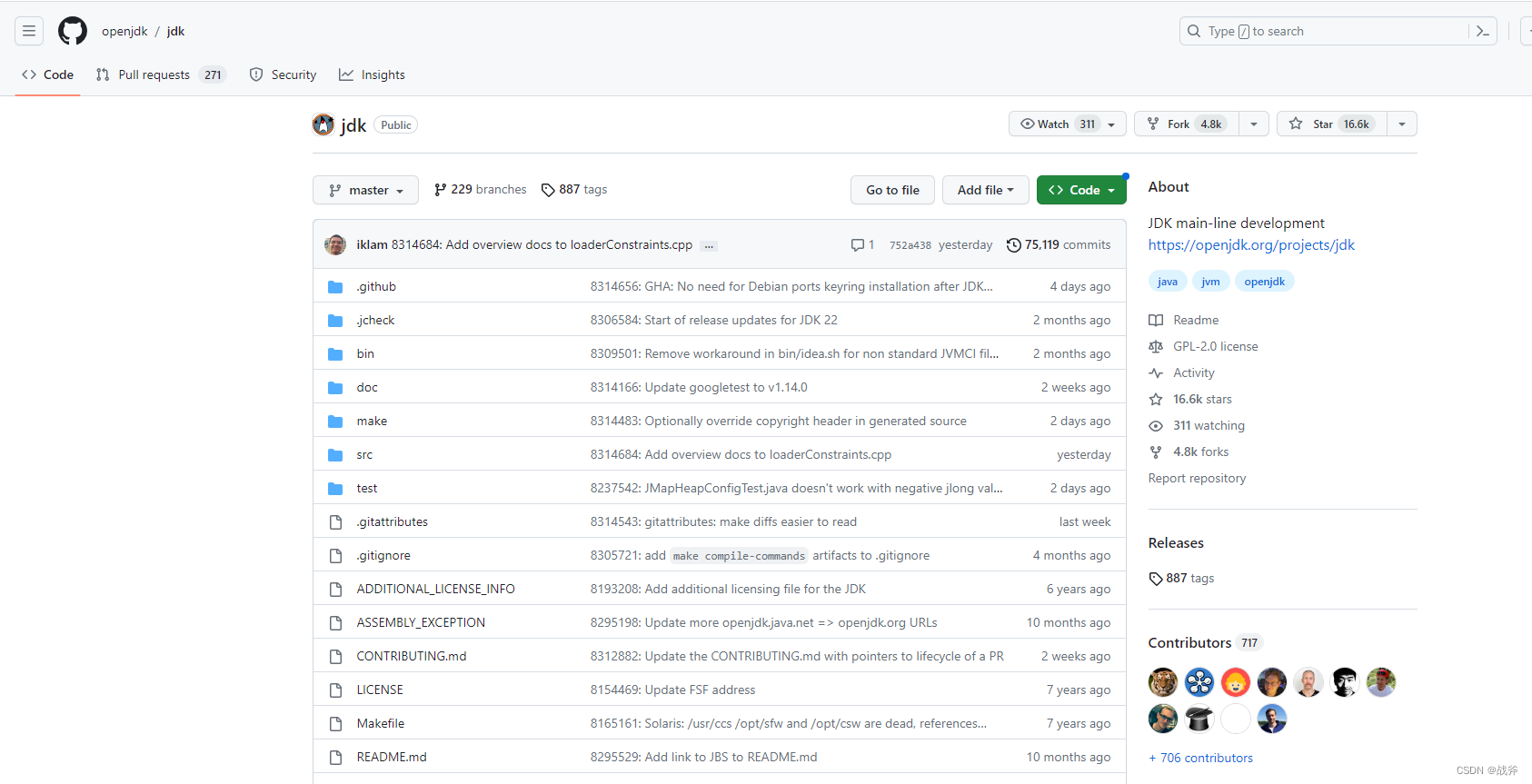Click the 16.6k stars star icon

pos(1156,399)
